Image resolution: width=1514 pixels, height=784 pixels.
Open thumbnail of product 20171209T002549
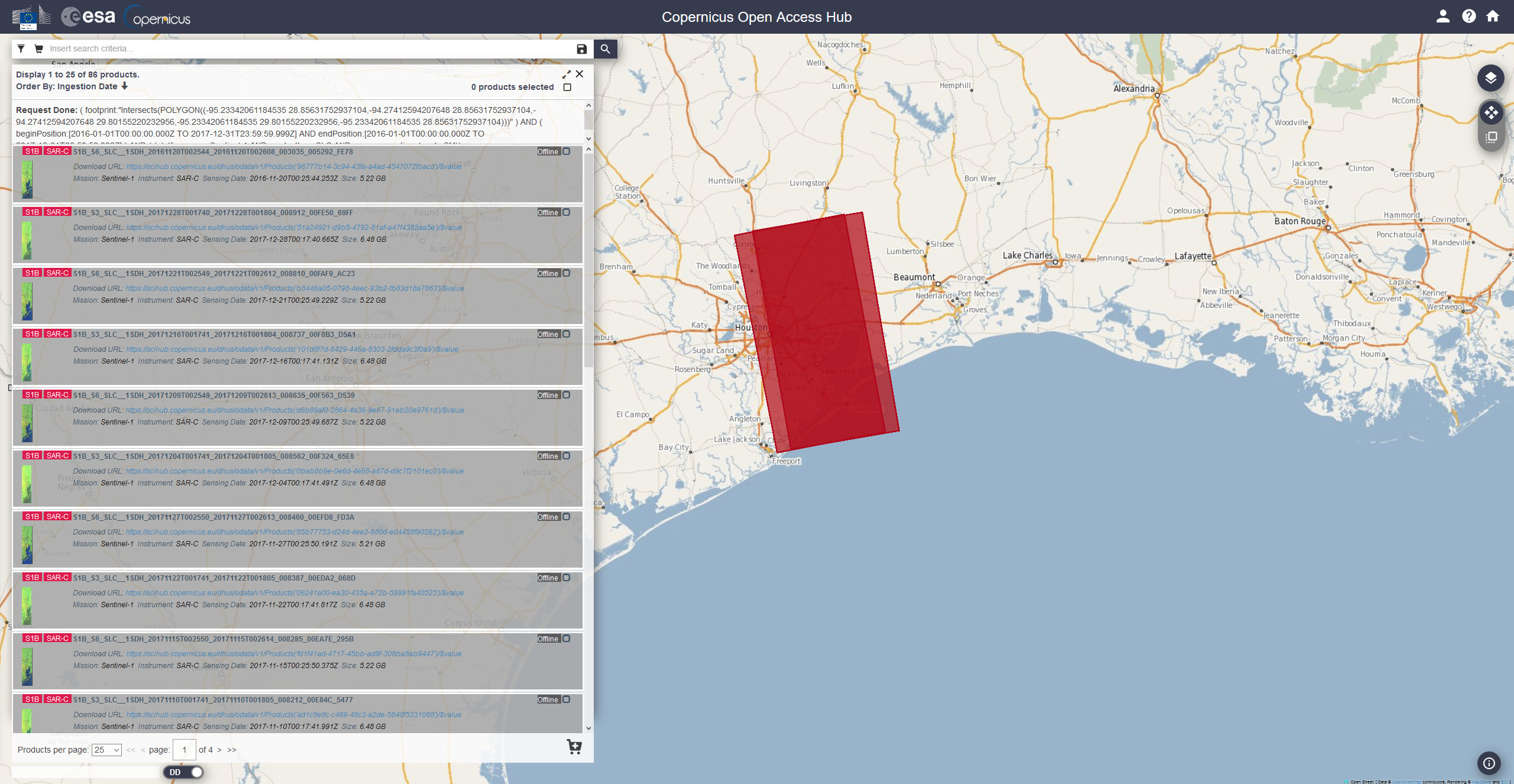click(27, 423)
